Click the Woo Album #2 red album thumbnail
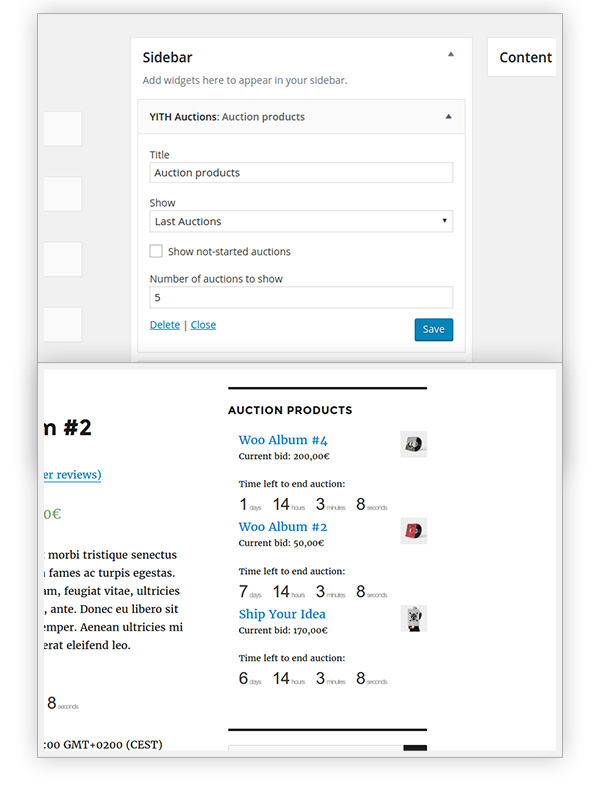Screen dimensions: 600x786 pos(414,531)
